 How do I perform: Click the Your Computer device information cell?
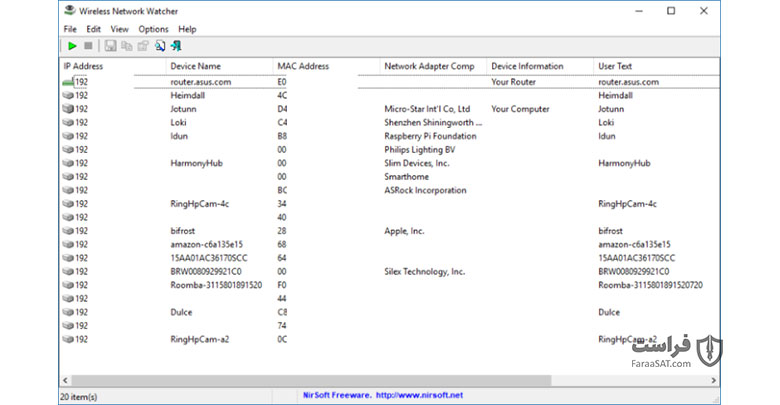(520, 109)
